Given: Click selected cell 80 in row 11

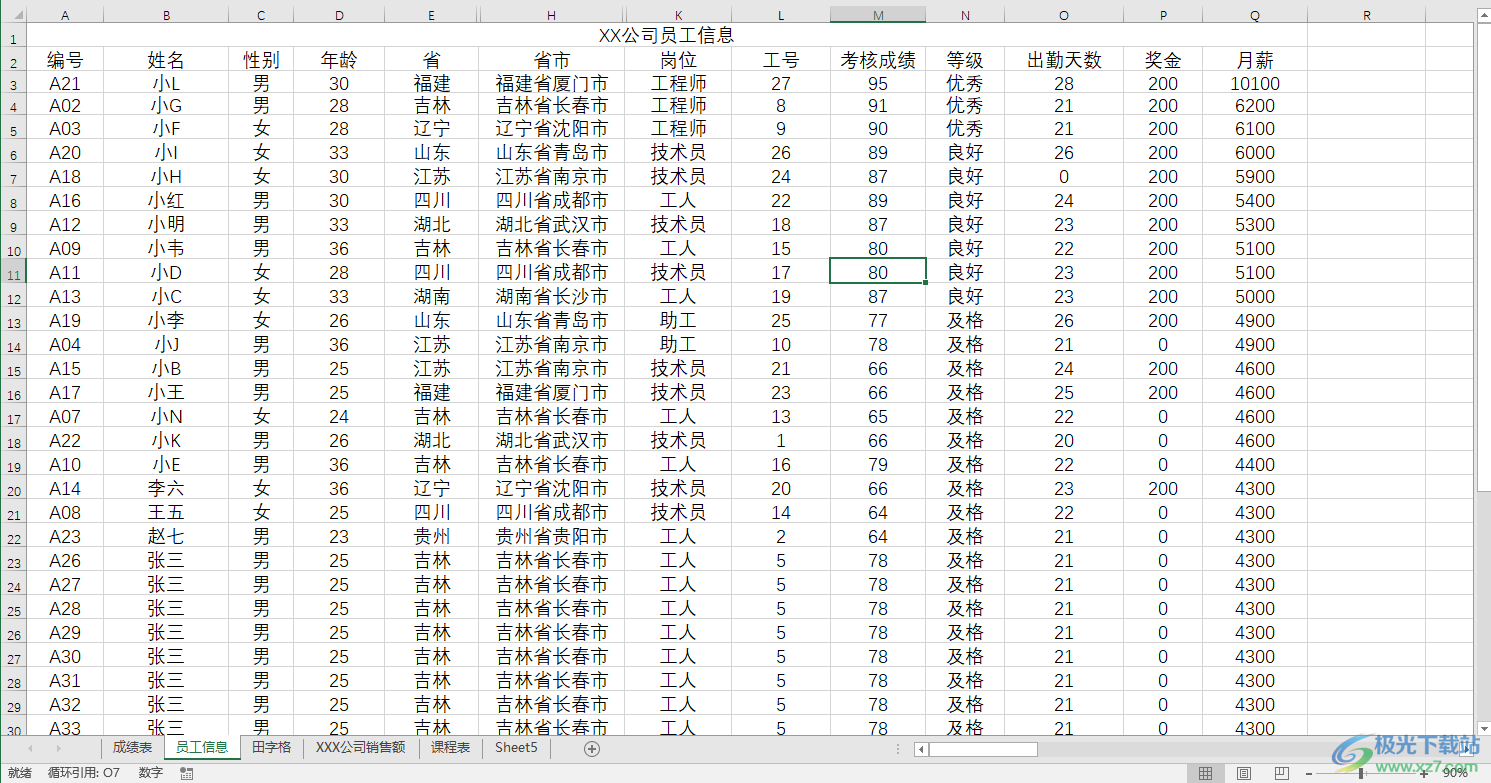Looking at the screenshot, I should coord(878,272).
